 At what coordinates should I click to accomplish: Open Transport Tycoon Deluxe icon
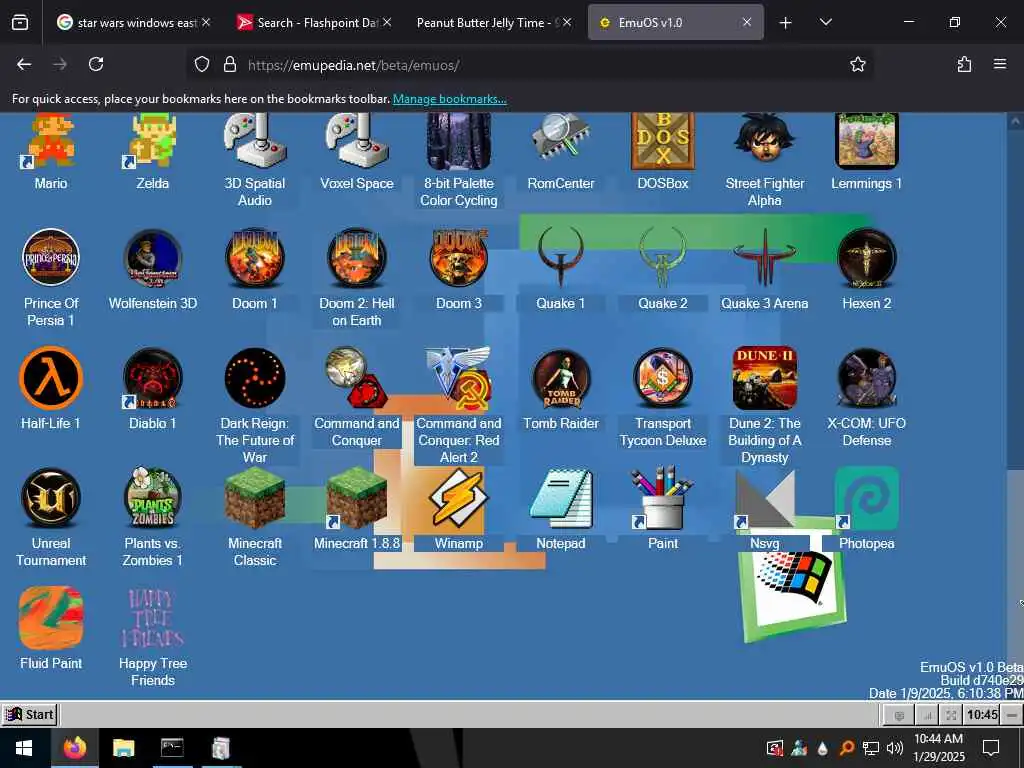click(663, 378)
